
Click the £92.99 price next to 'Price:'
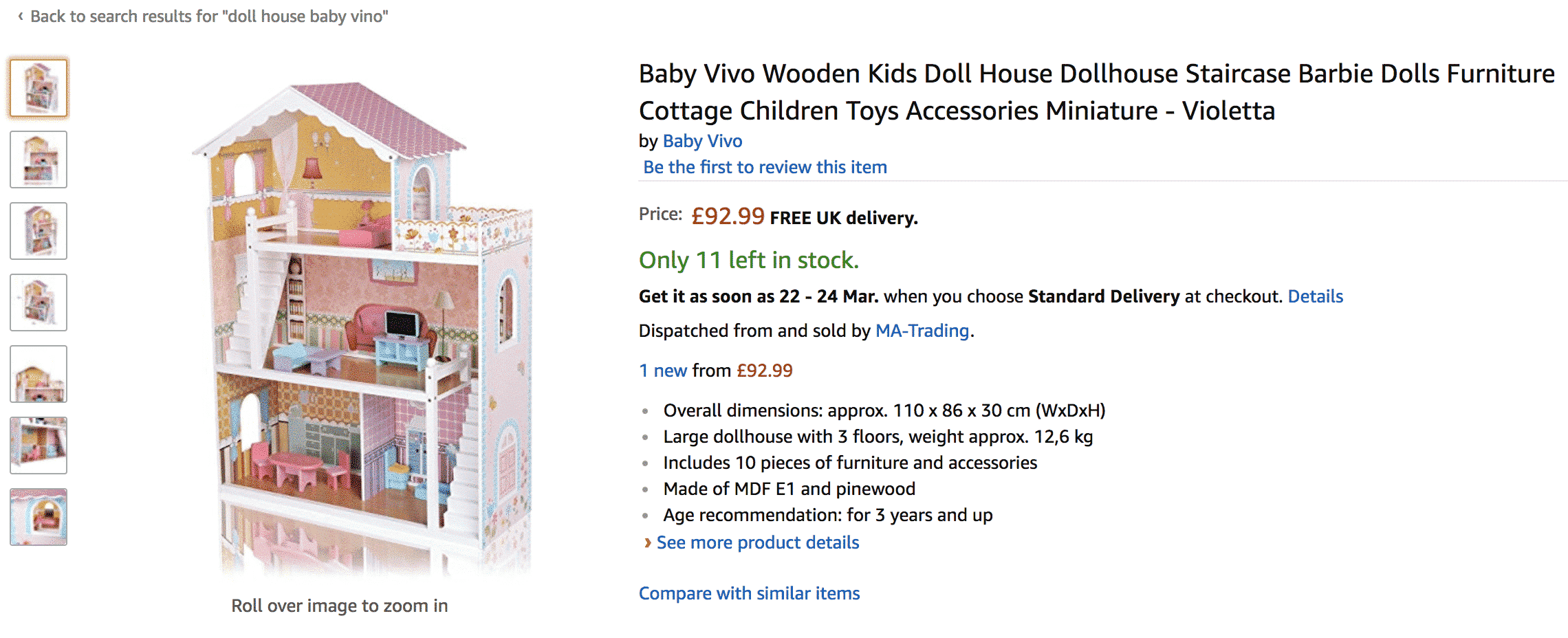tap(728, 217)
